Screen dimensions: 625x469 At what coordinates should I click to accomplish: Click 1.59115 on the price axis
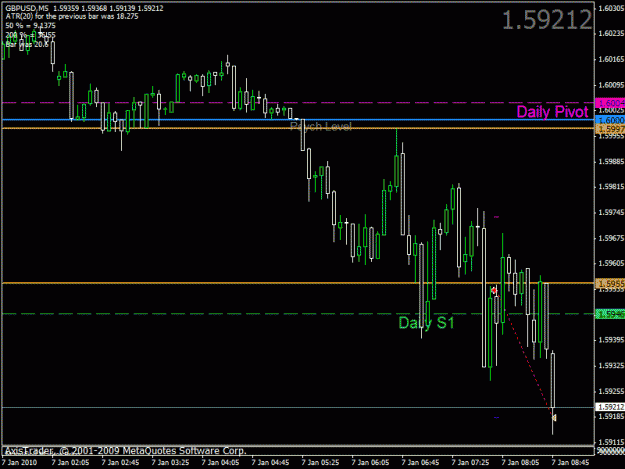(x=611, y=442)
